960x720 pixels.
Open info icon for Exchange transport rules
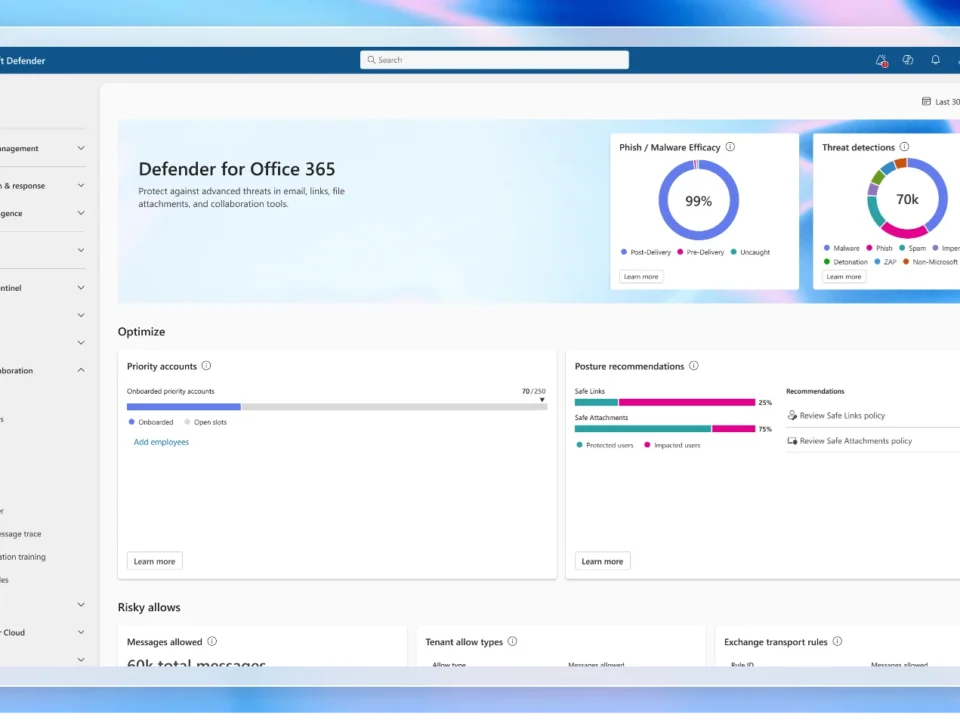click(837, 641)
